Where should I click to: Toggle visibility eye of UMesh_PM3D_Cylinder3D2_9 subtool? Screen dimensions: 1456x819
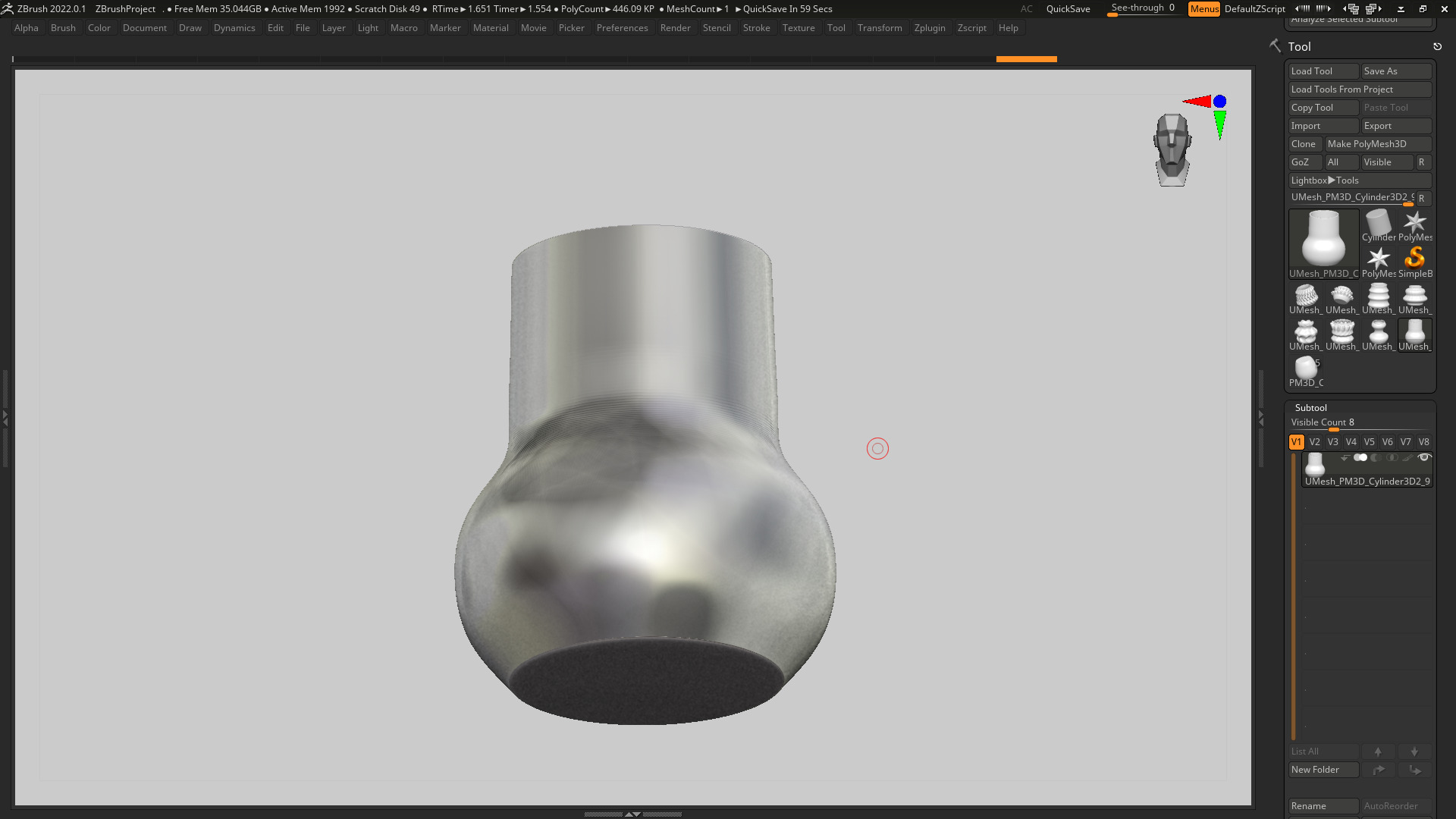click(x=1424, y=457)
